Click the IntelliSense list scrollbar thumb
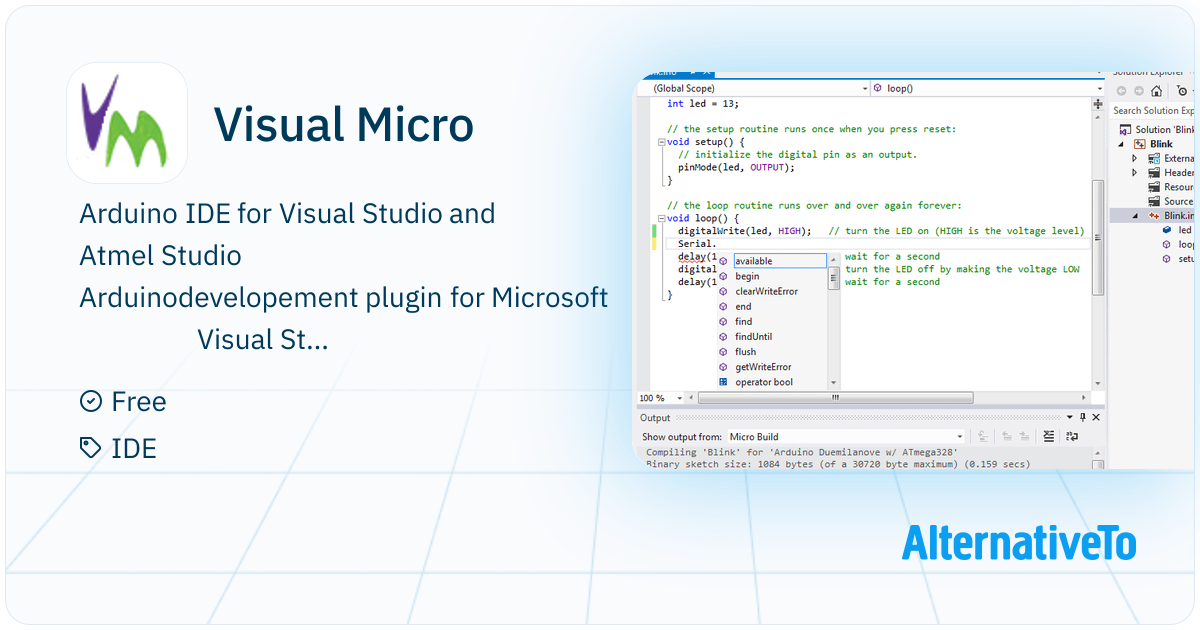The image size is (1200, 630). 834,278
